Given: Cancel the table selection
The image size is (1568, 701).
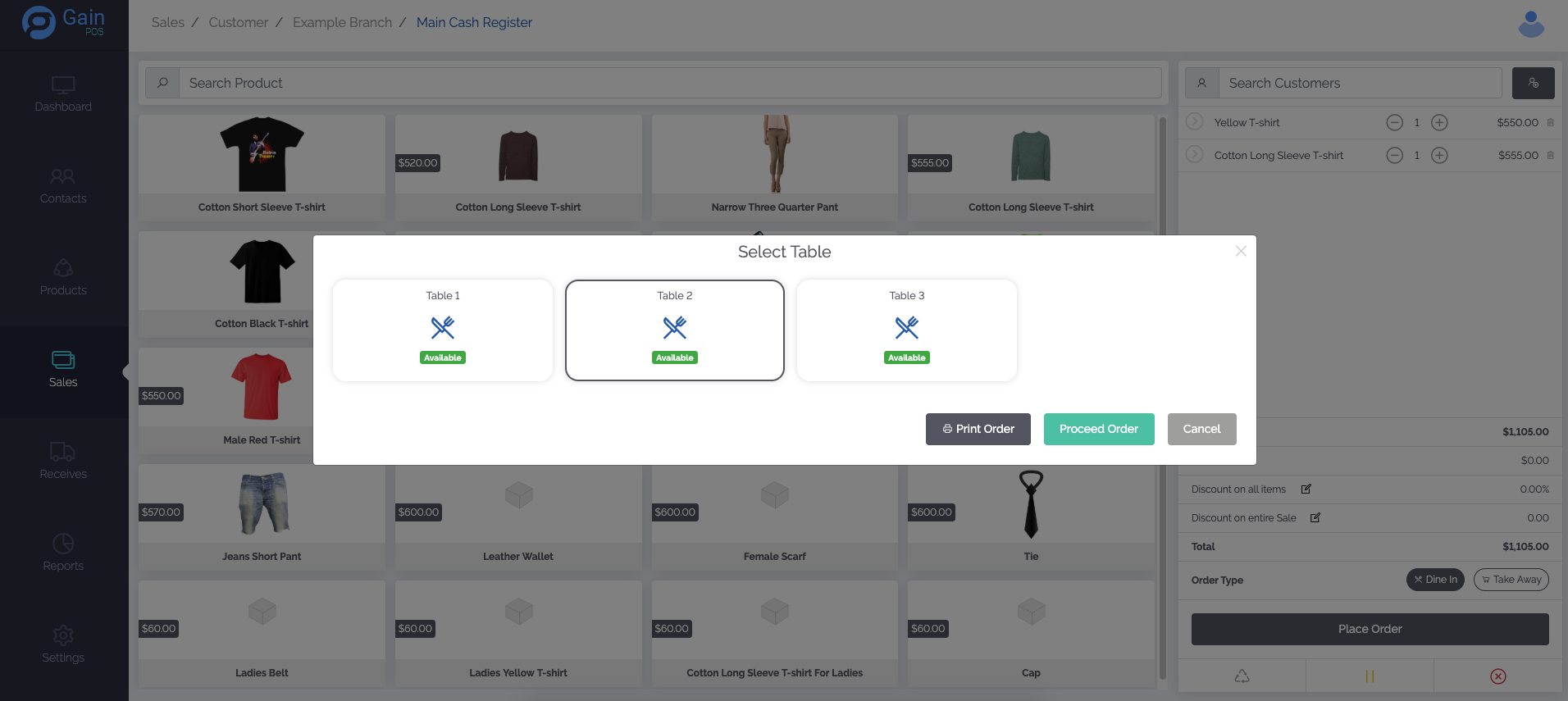Looking at the screenshot, I should (1201, 429).
